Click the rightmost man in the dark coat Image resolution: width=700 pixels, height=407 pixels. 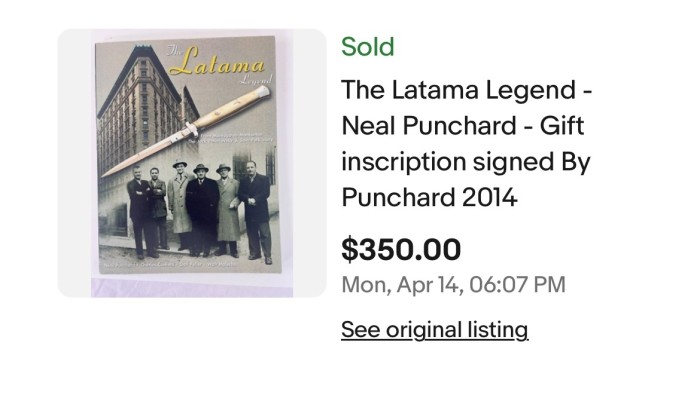tap(255, 211)
